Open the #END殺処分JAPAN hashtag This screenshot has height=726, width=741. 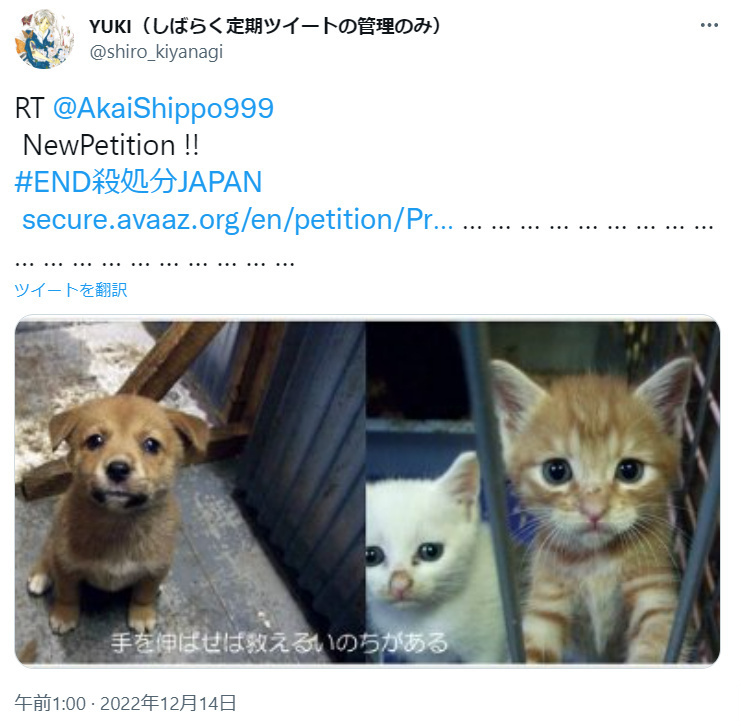pyautogui.click(x=138, y=182)
